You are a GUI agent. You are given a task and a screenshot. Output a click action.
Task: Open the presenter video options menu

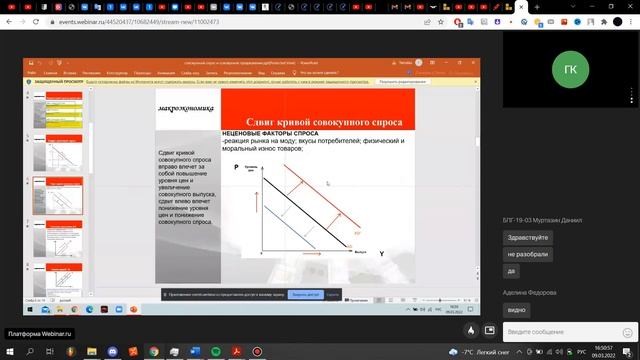point(631,96)
